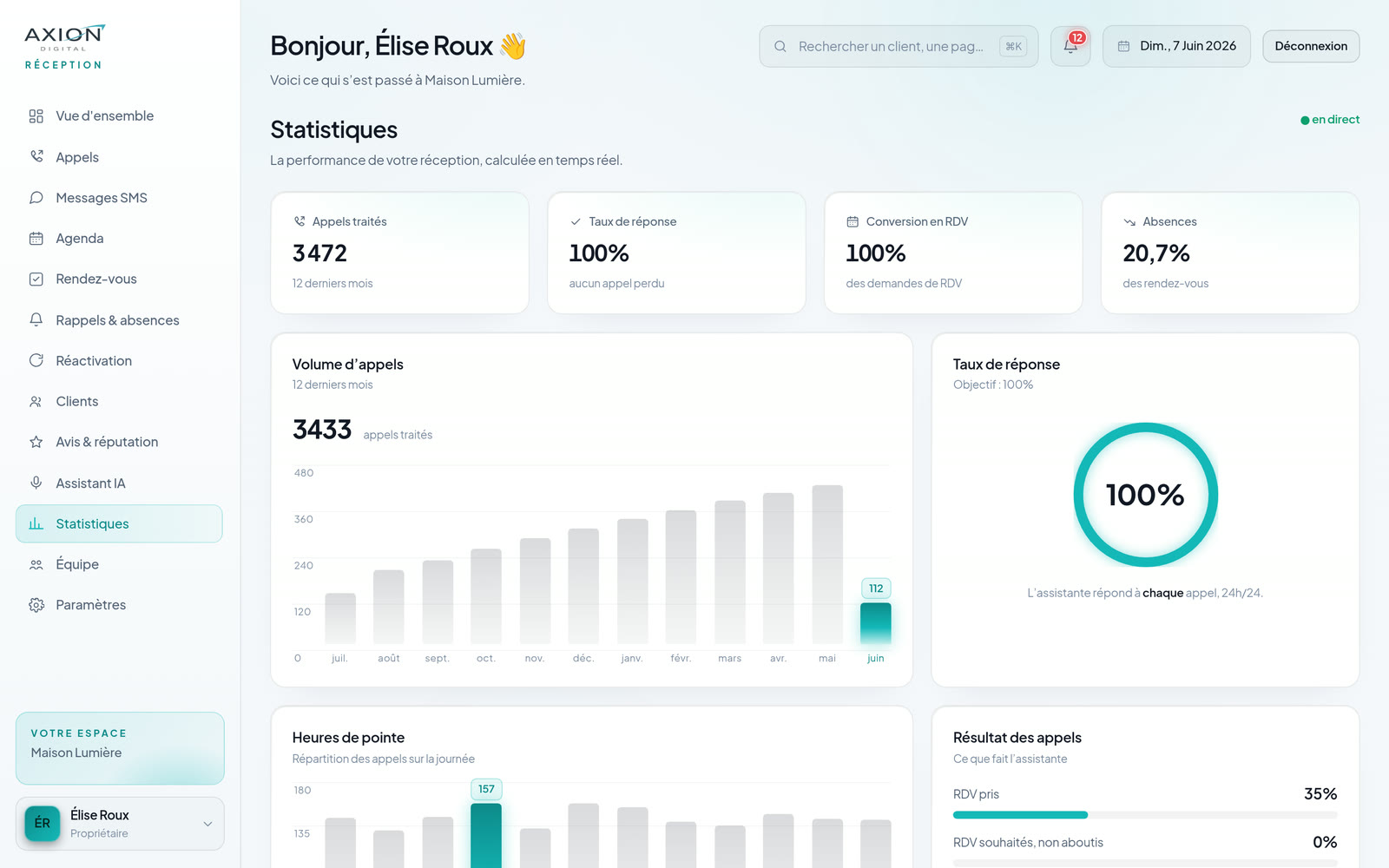Go to Appels section
This screenshot has height=868, width=1389.
click(119, 157)
